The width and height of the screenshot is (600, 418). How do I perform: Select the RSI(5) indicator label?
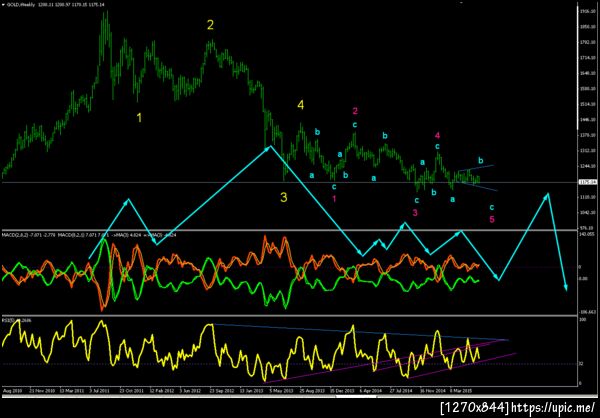point(7,320)
